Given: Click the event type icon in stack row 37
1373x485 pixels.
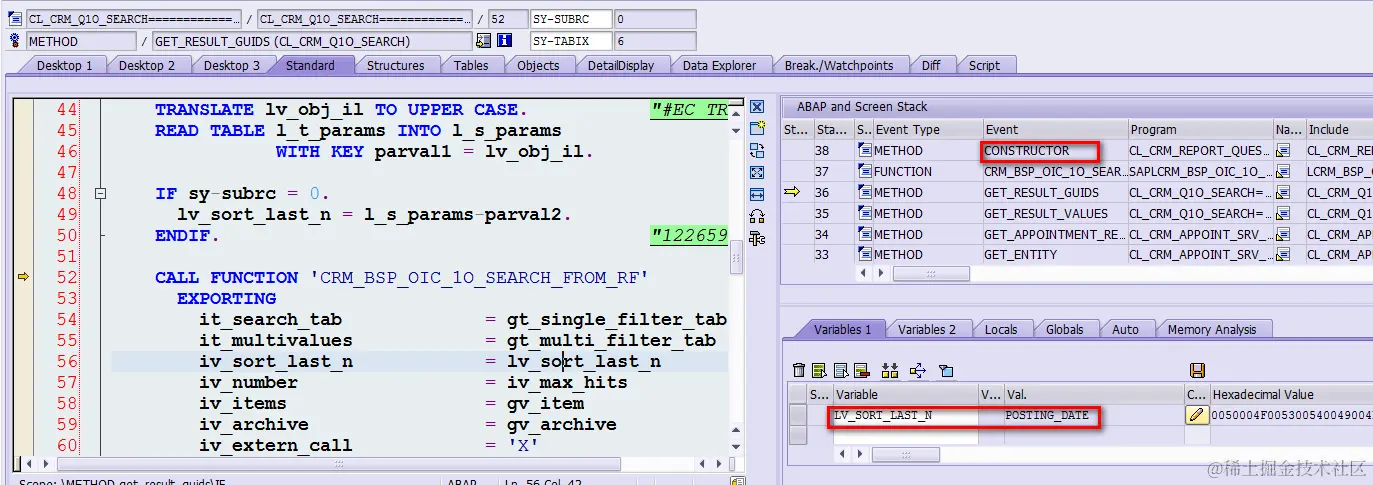Looking at the screenshot, I should pyautogui.click(x=865, y=172).
